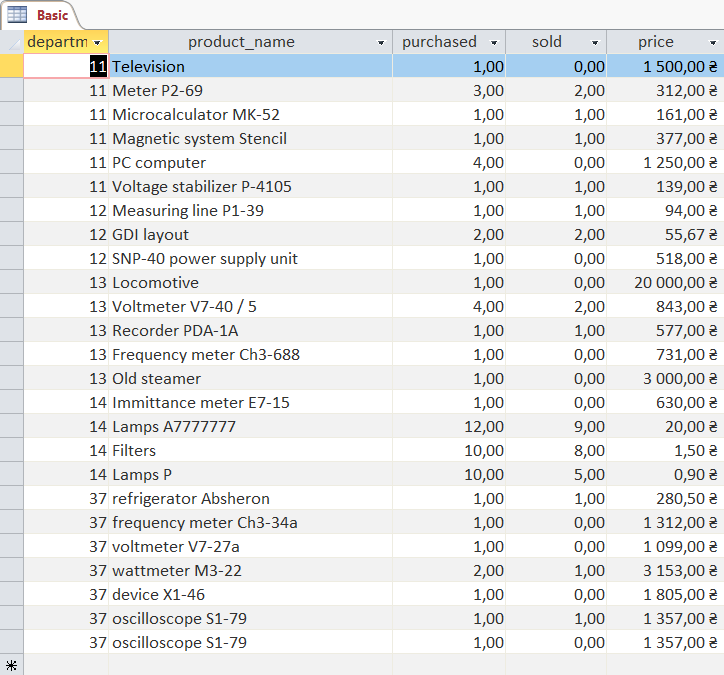Select the sold column header
The width and height of the screenshot is (724, 675).
pyautogui.click(x=556, y=42)
